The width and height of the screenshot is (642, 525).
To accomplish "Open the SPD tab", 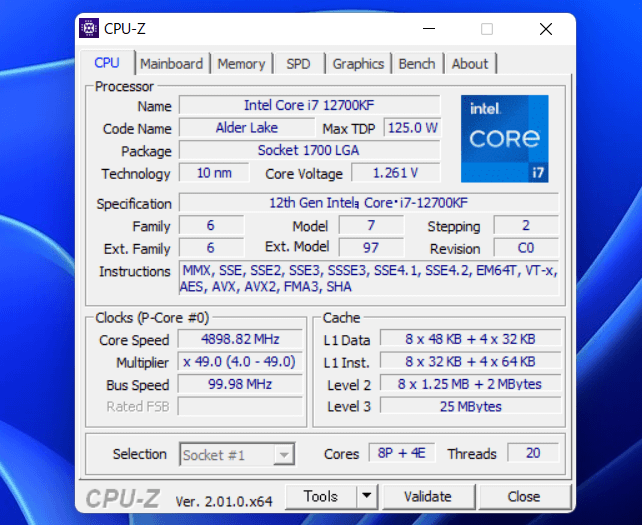I will coord(298,64).
